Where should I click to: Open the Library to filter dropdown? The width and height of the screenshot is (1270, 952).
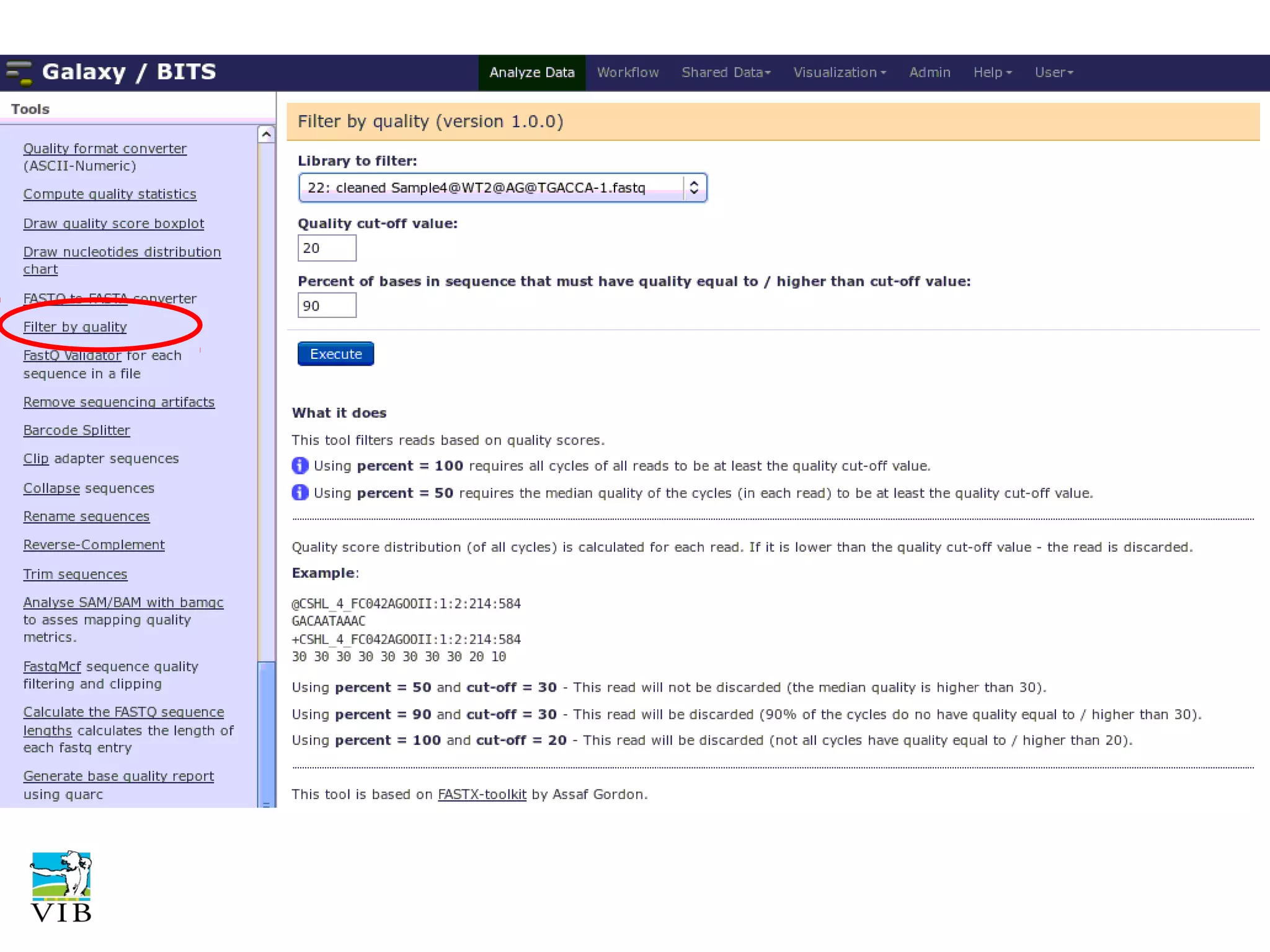click(x=502, y=188)
